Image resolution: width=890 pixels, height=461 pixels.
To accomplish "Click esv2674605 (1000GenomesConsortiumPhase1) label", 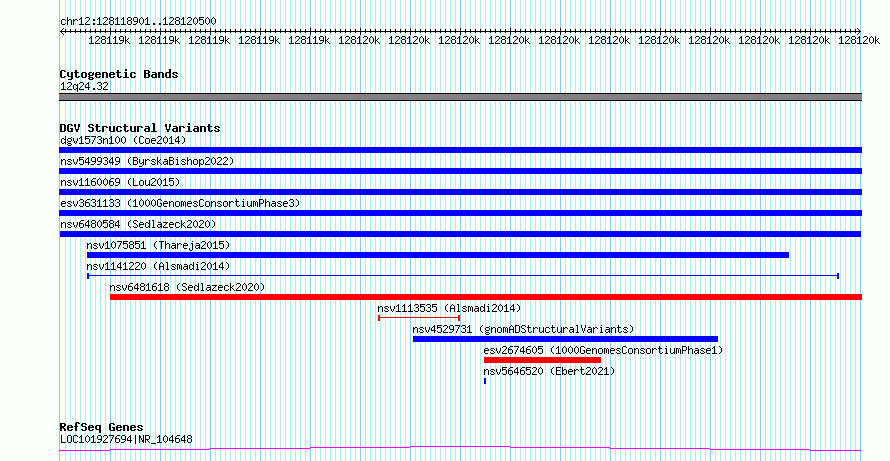I will pos(603,350).
